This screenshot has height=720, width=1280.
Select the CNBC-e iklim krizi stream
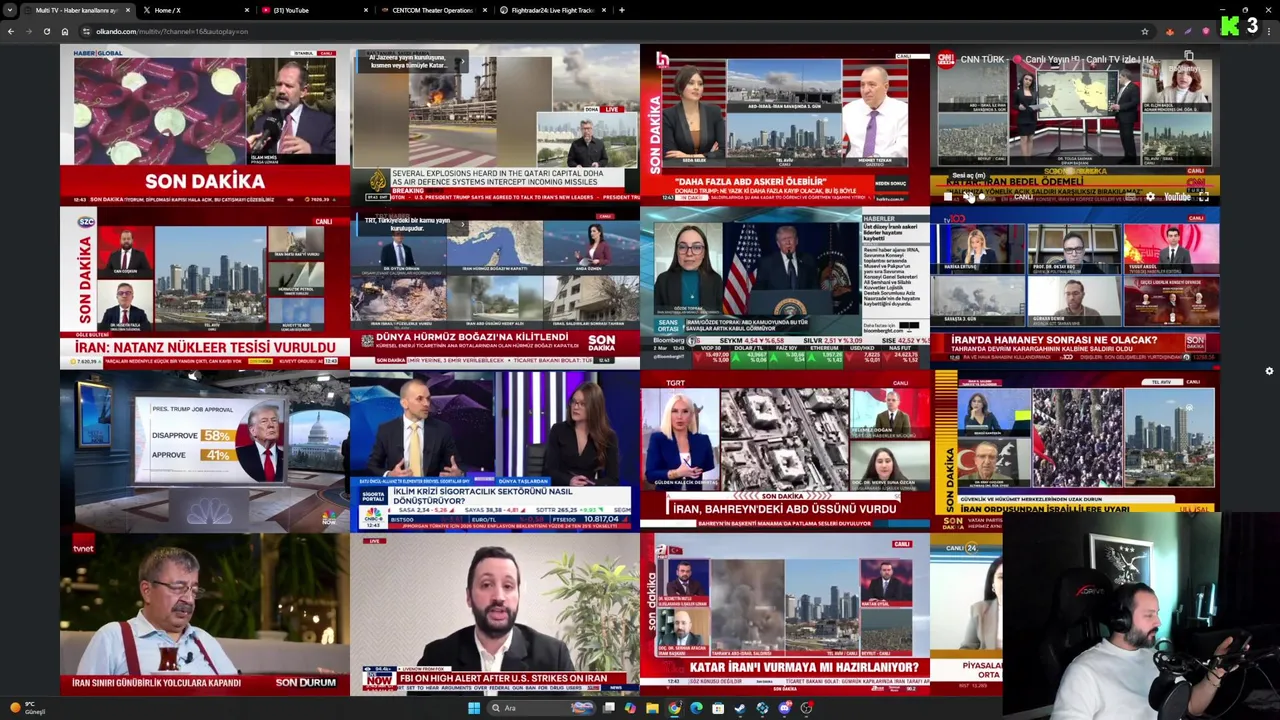tap(495, 452)
